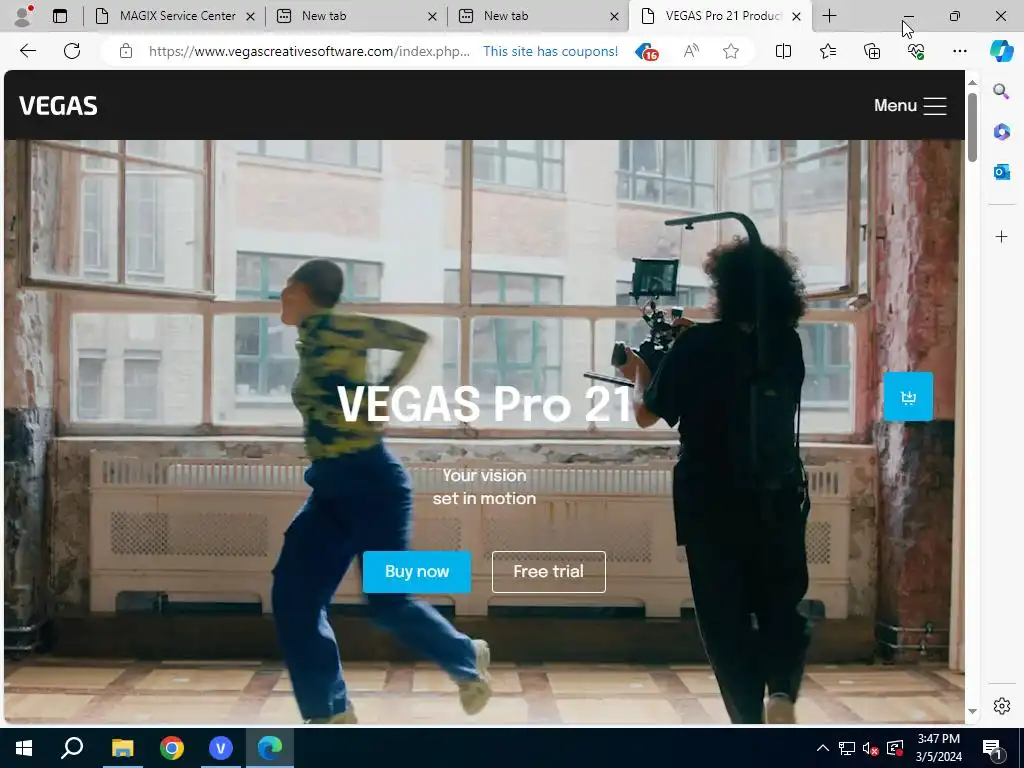
Task: Click the scrollbar up arrow
Action: pos(972,82)
